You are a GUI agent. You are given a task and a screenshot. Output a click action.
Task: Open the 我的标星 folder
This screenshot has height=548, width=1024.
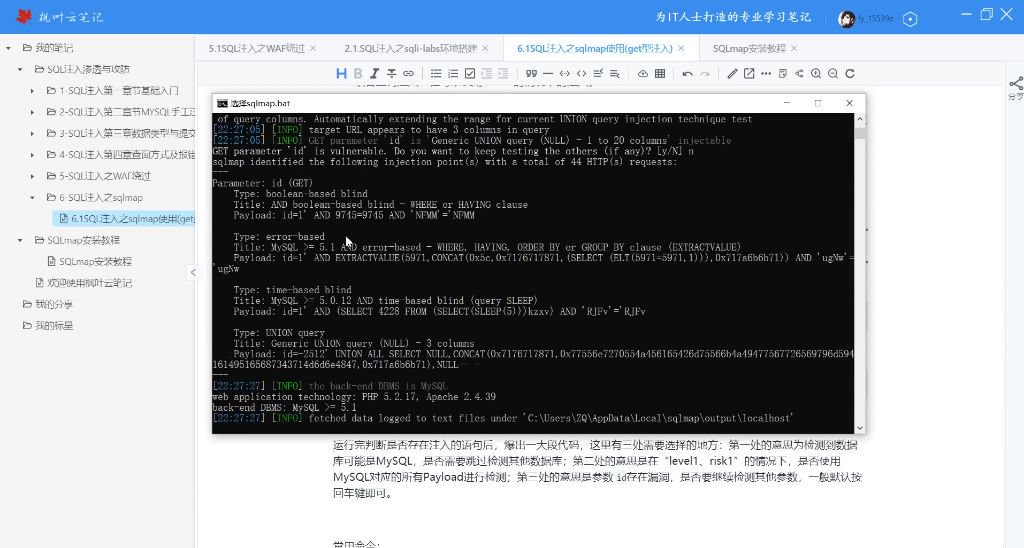(x=48, y=325)
